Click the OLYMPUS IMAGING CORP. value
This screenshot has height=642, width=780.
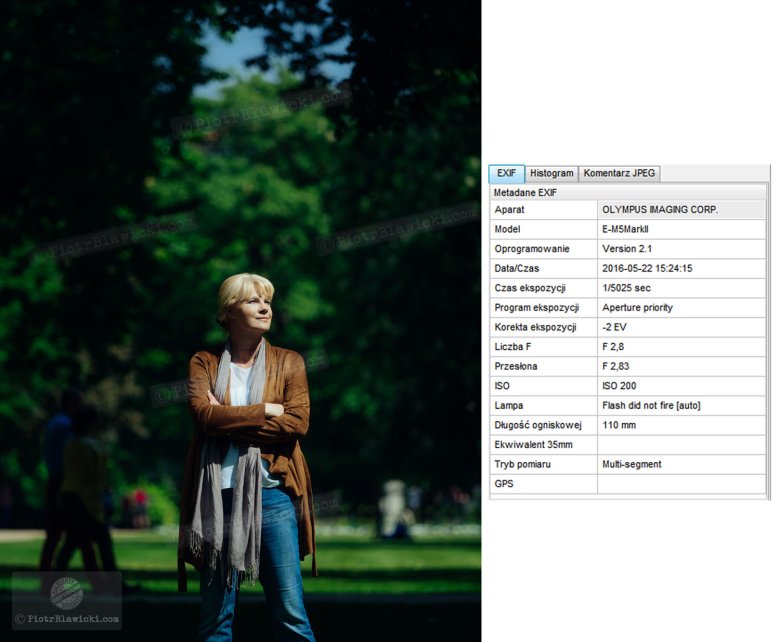[x=660, y=210]
